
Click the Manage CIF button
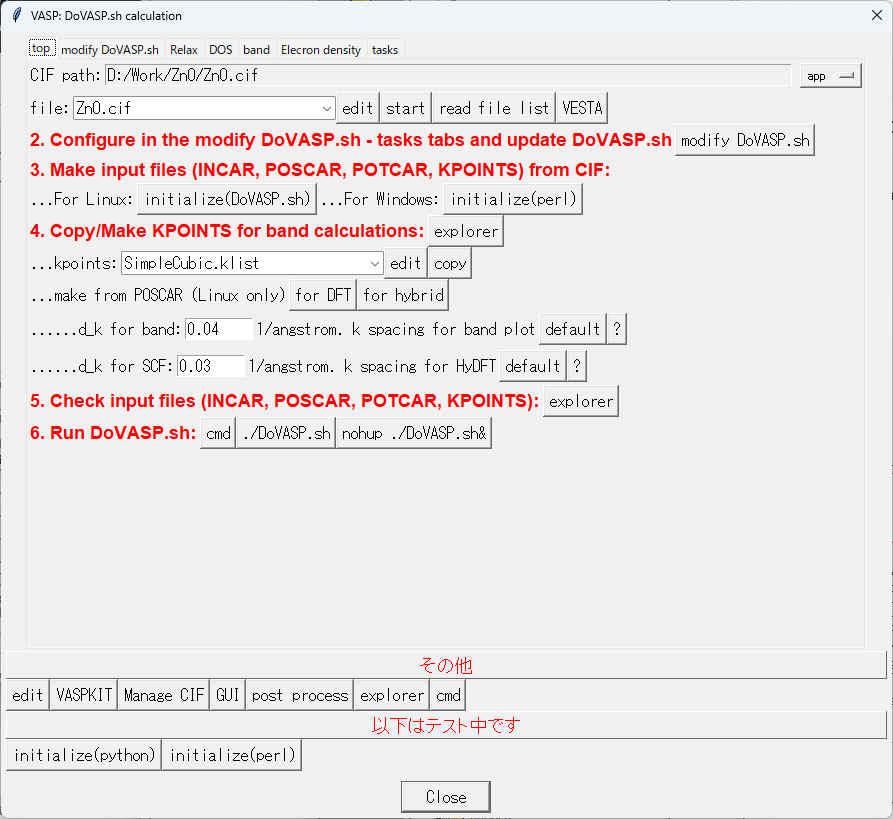coord(164,695)
